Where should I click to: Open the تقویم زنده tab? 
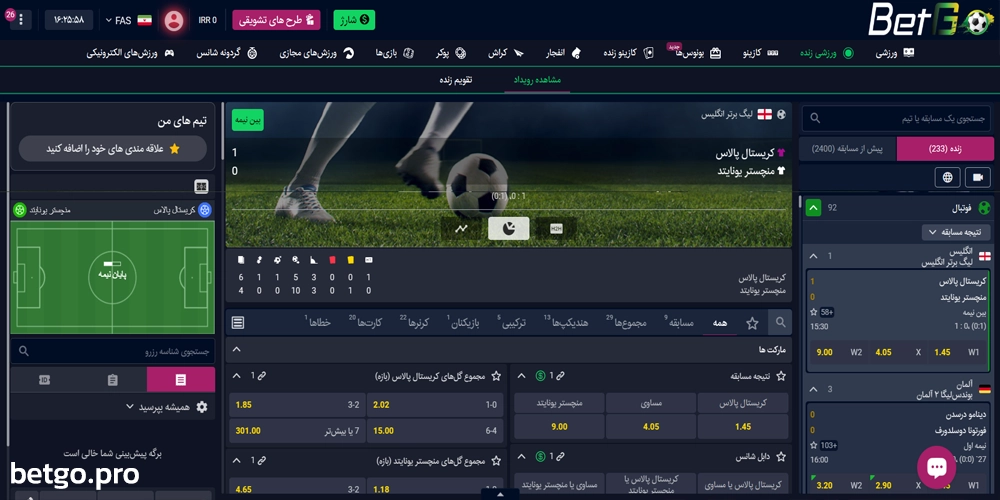click(x=456, y=80)
